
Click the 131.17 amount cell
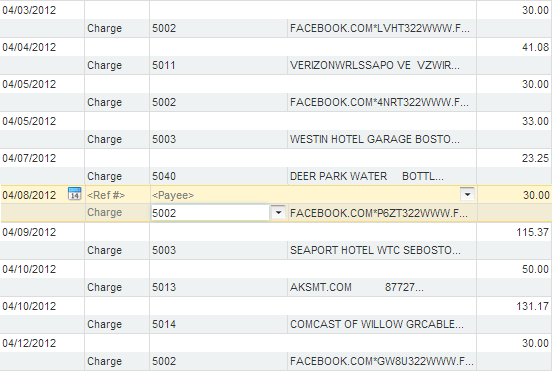[x=532, y=306]
